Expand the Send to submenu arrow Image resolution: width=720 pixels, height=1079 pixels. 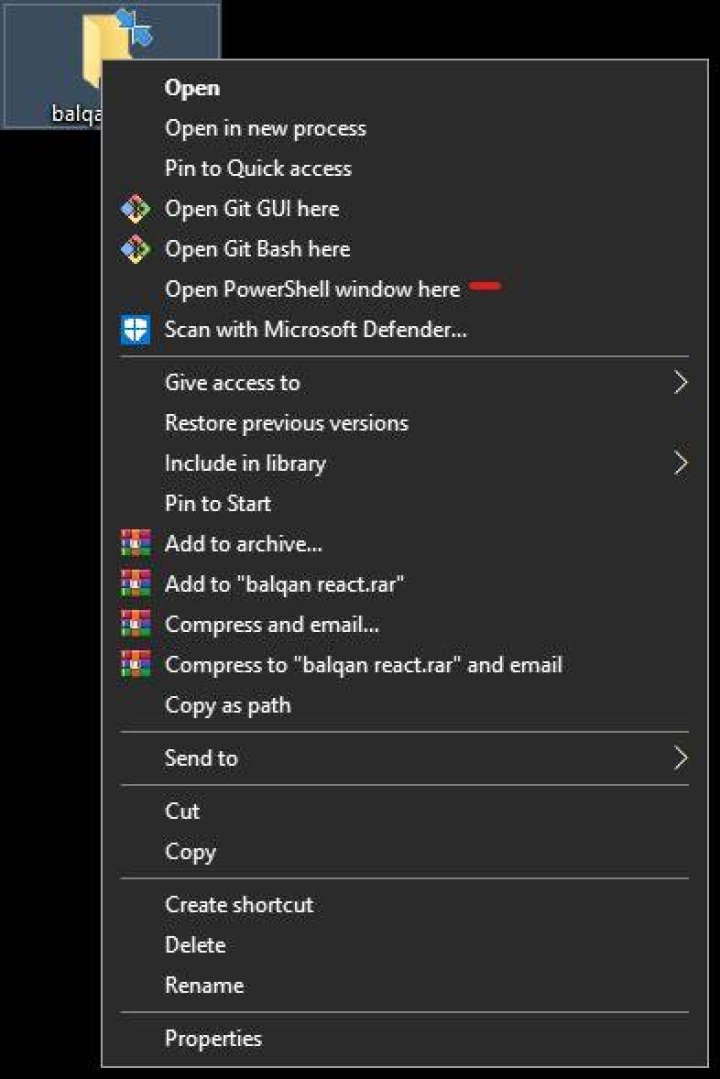[680, 758]
